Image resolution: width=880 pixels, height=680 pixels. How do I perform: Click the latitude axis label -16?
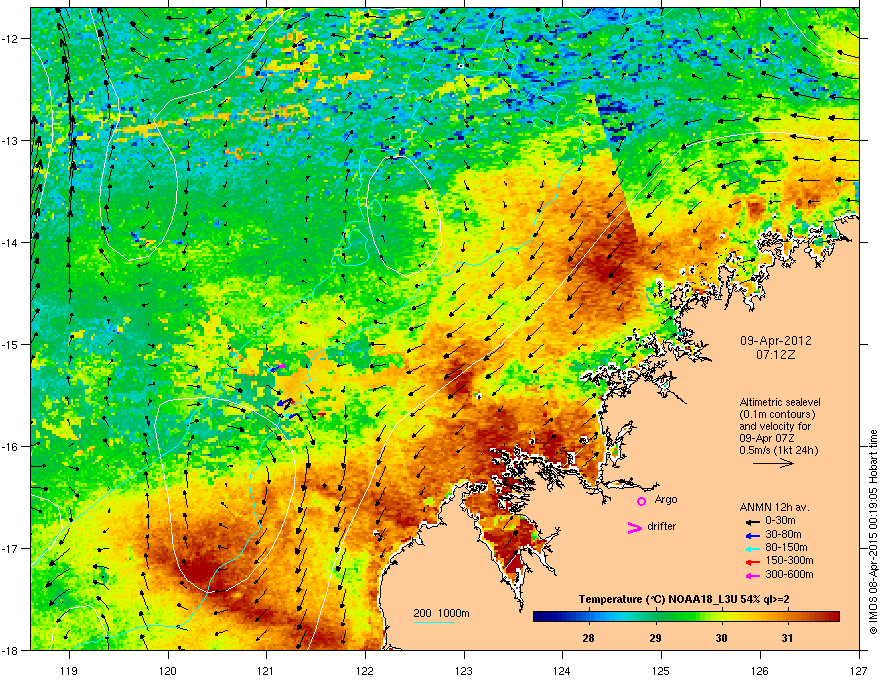[x=10, y=447]
